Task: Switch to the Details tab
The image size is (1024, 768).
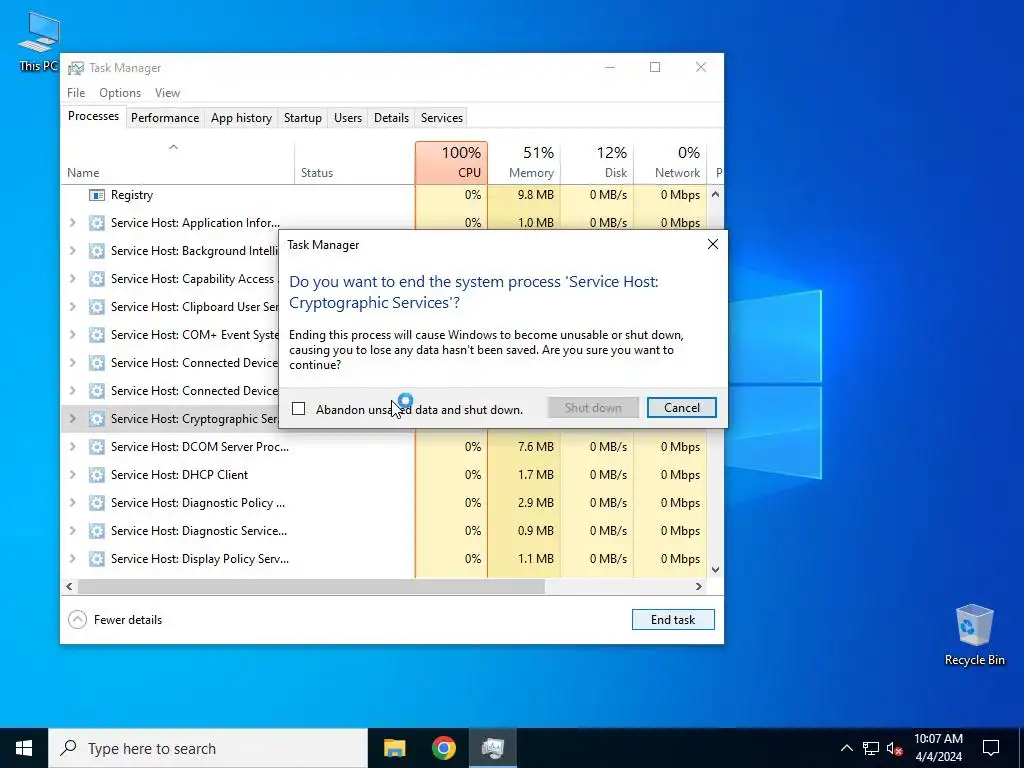Action: (391, 118)
